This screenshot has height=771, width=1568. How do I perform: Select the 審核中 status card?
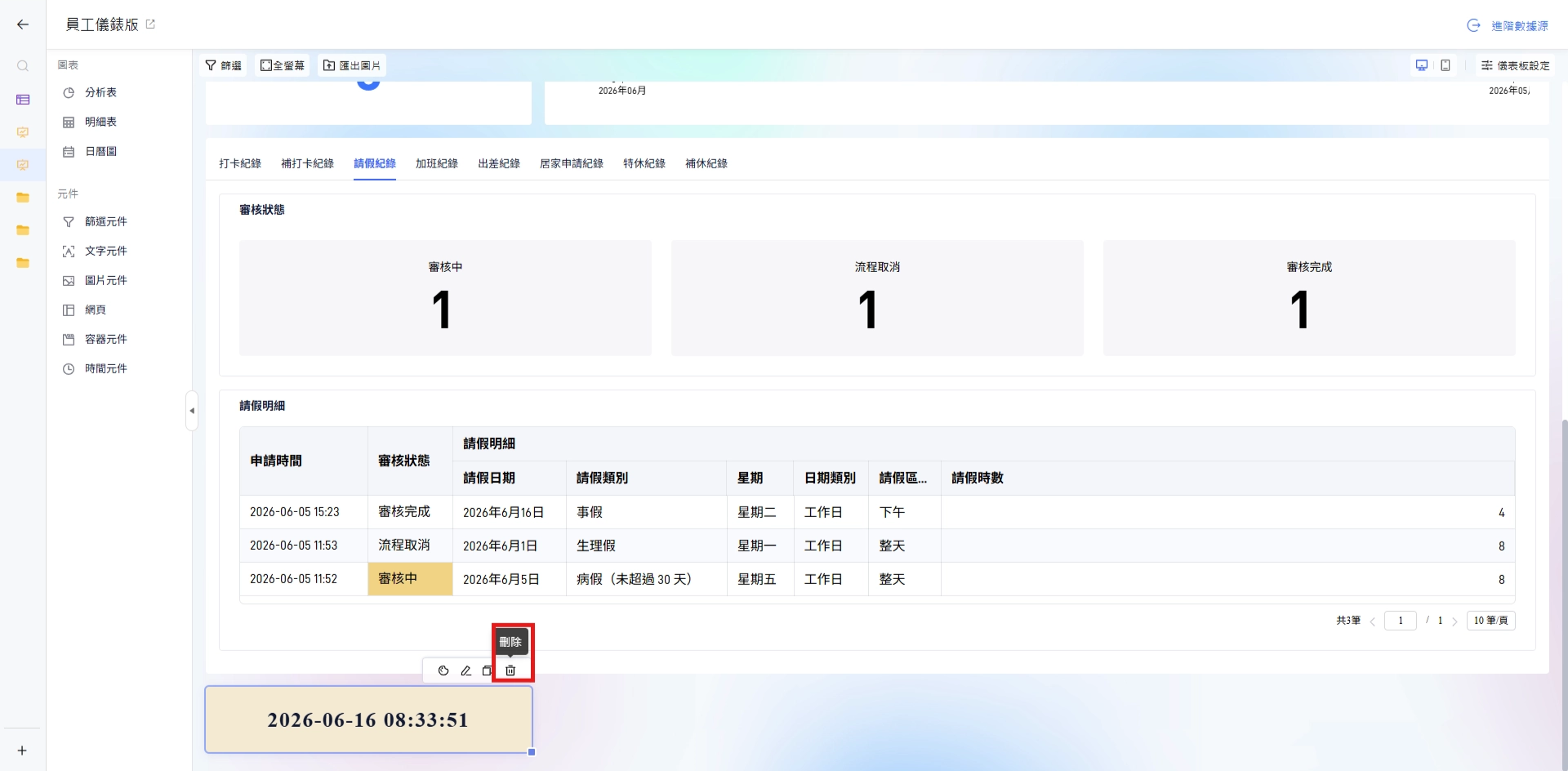coord(445,298)
